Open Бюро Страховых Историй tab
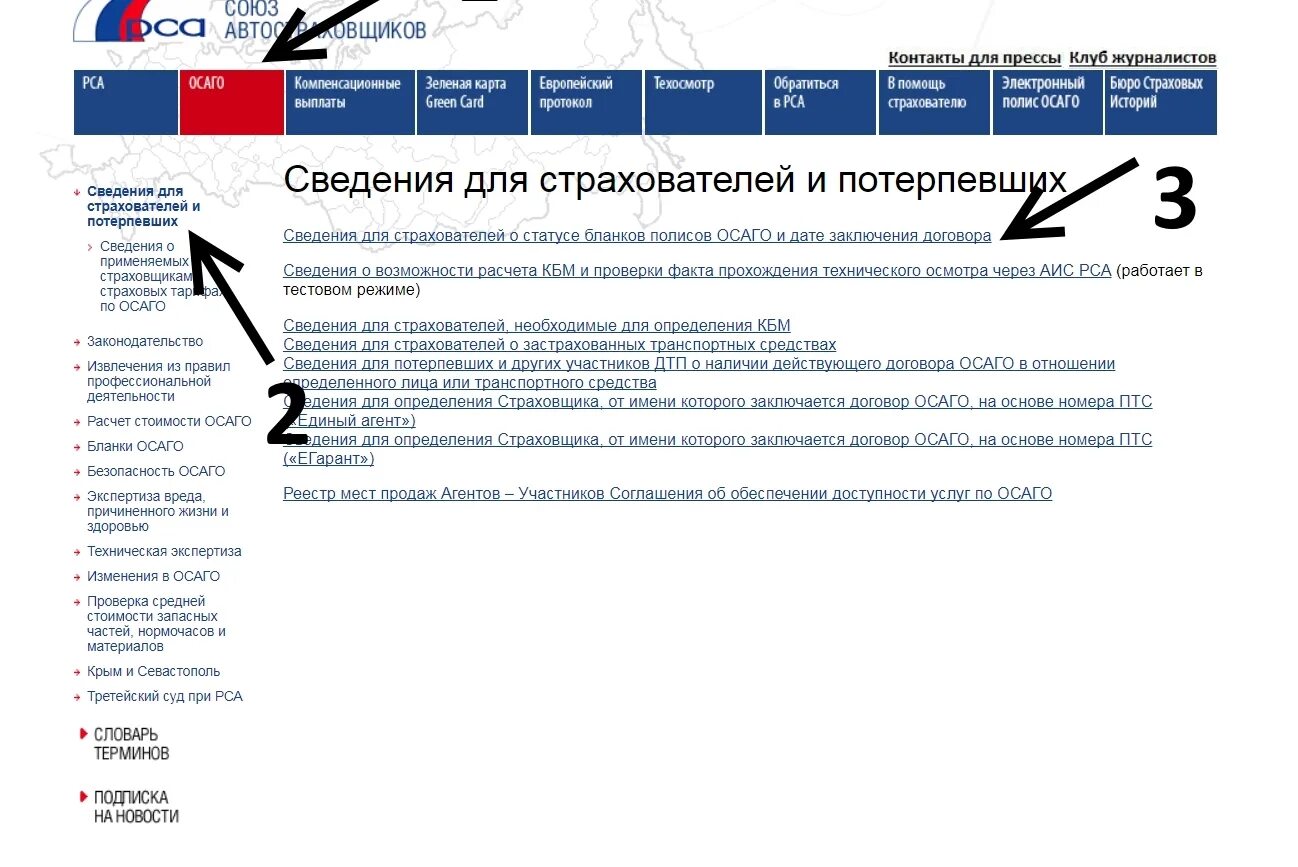The height and width of the screenshot is (867, 1298). [1160, 102]
